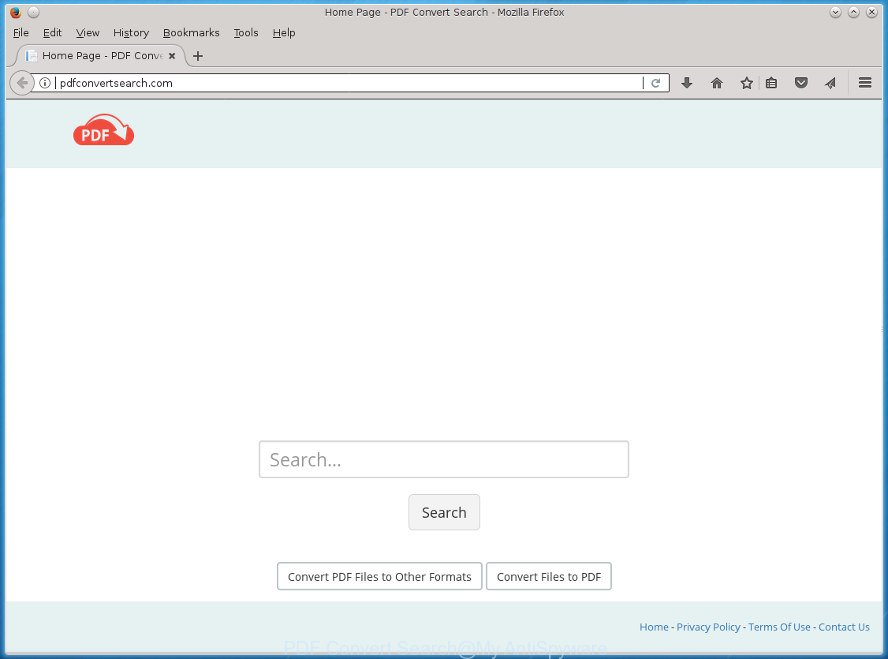Click Convert PDF Files to Other Formats
The width and height of the screenshot is (888, 659).
click(379, 576)
